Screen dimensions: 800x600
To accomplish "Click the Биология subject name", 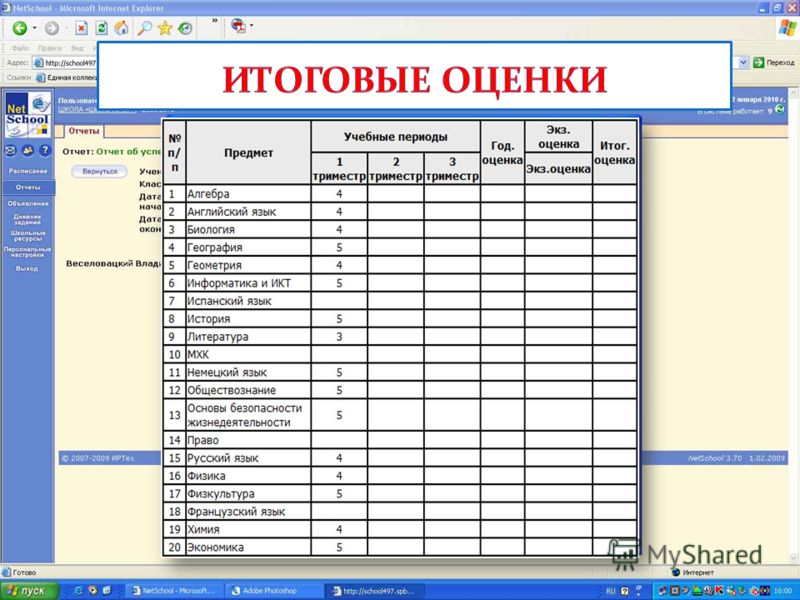I will pos(211,230).
